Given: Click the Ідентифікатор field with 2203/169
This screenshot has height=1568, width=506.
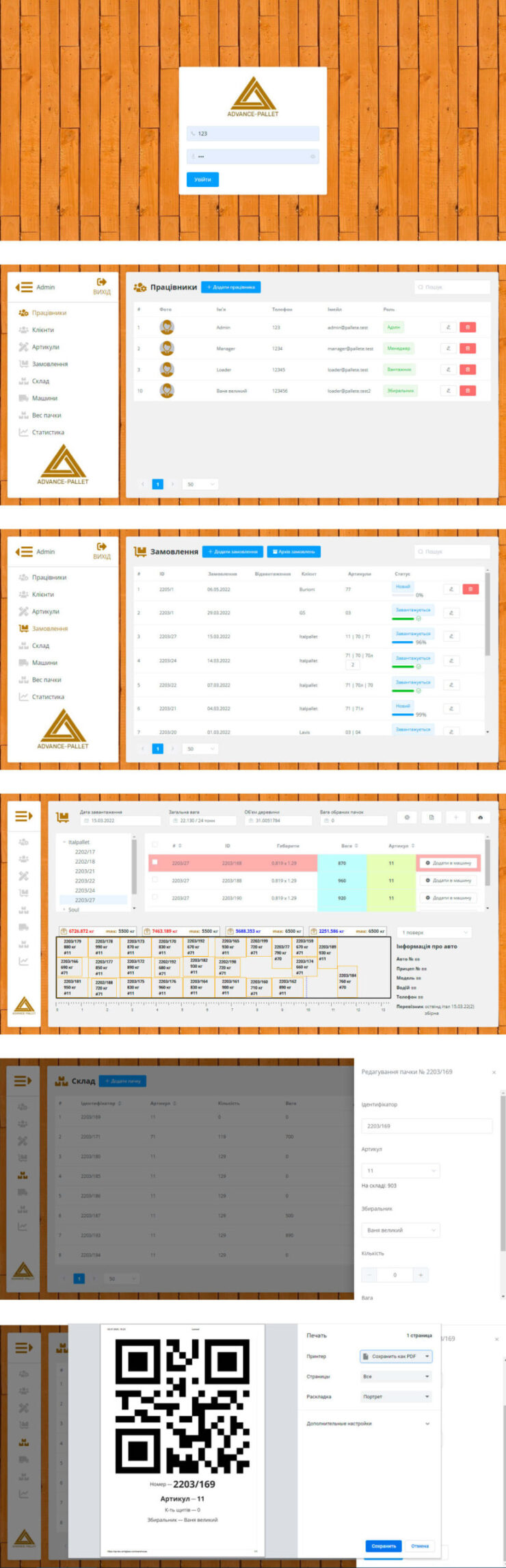Looking at the screenshot, I should pos(426,1126).
